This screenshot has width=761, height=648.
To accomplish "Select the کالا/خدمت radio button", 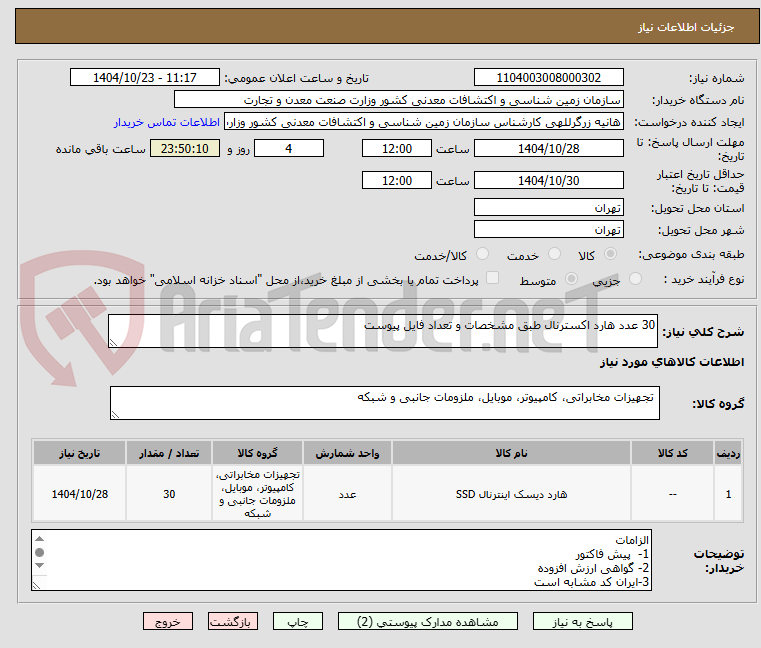I will (482, 254).
